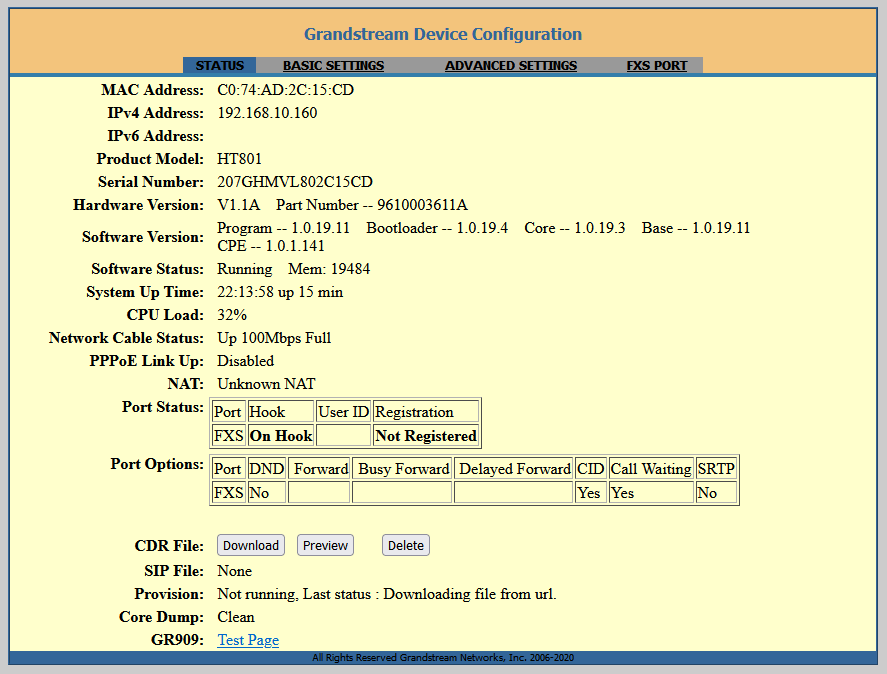Delete the CDR file
The width and height of the screenshot is (887, 674).
pyautogui.click(x=406, y=545)
